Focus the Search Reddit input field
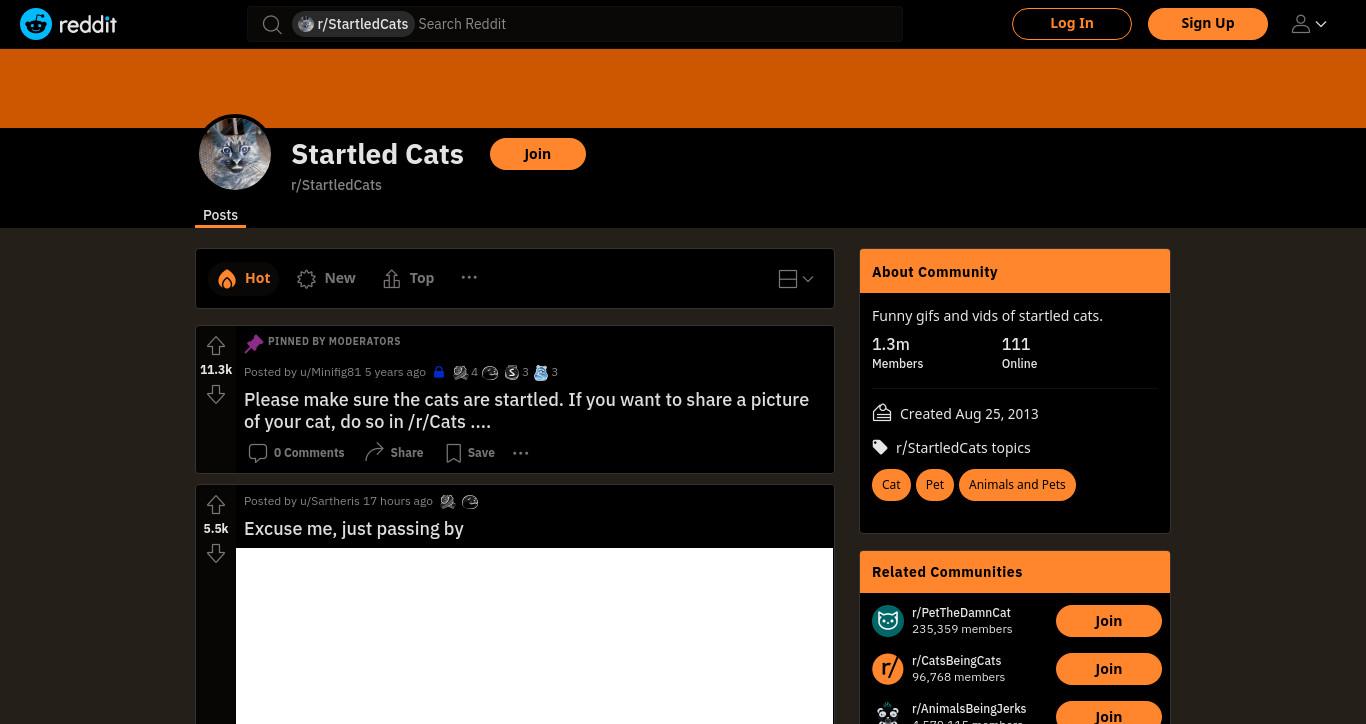Image resolution: width=1366 pixels, height=724 pixels. click(x=655, y=24)
